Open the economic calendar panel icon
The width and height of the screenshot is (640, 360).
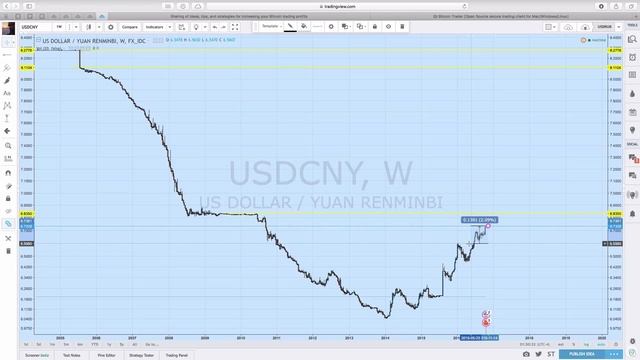click(x=632, y=112)
